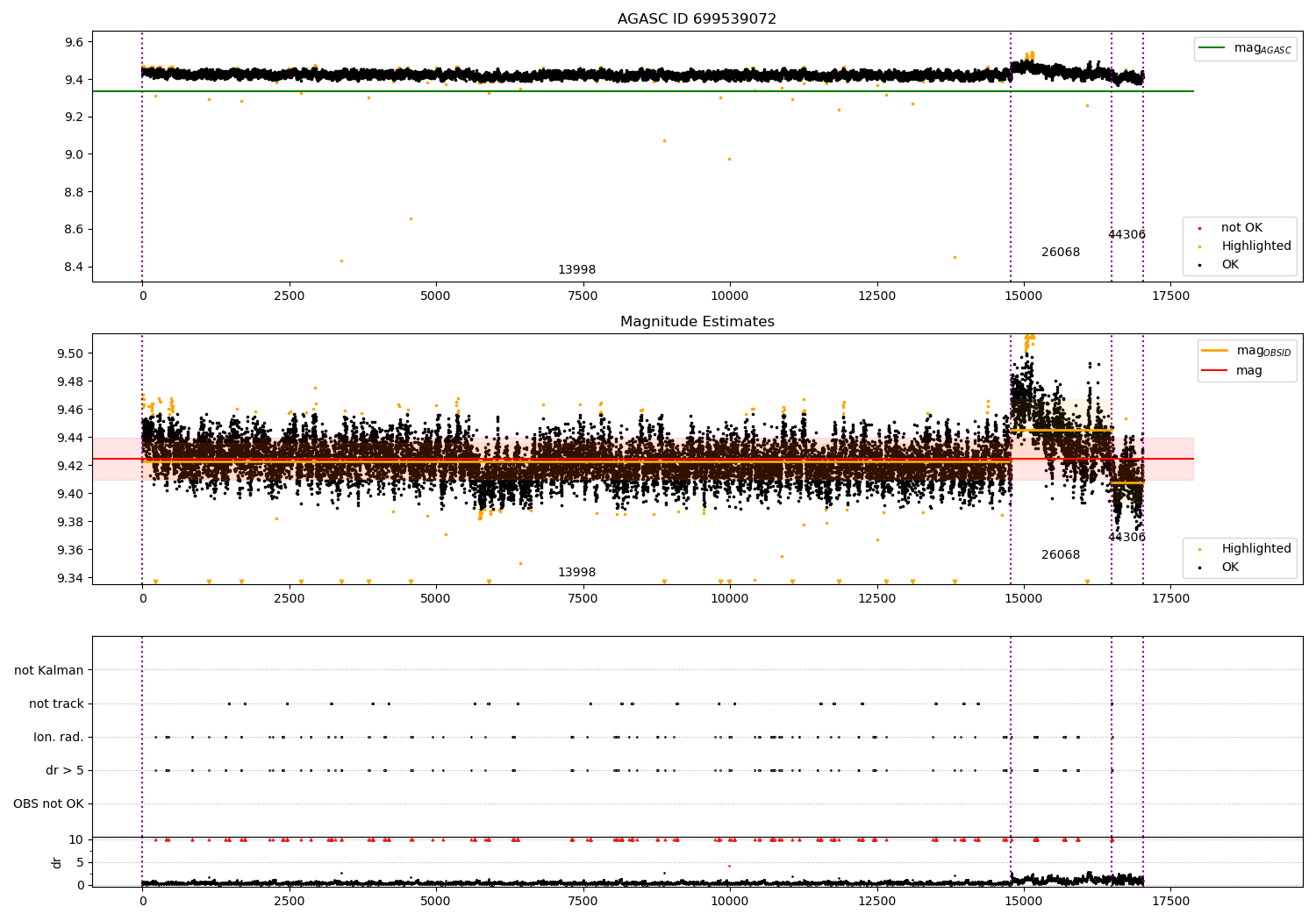Image resolution: width=1316 pixels, height=921 pixels.
Task: Click y-axis tick '9.0' on top plot
Action: pos(74,155)
